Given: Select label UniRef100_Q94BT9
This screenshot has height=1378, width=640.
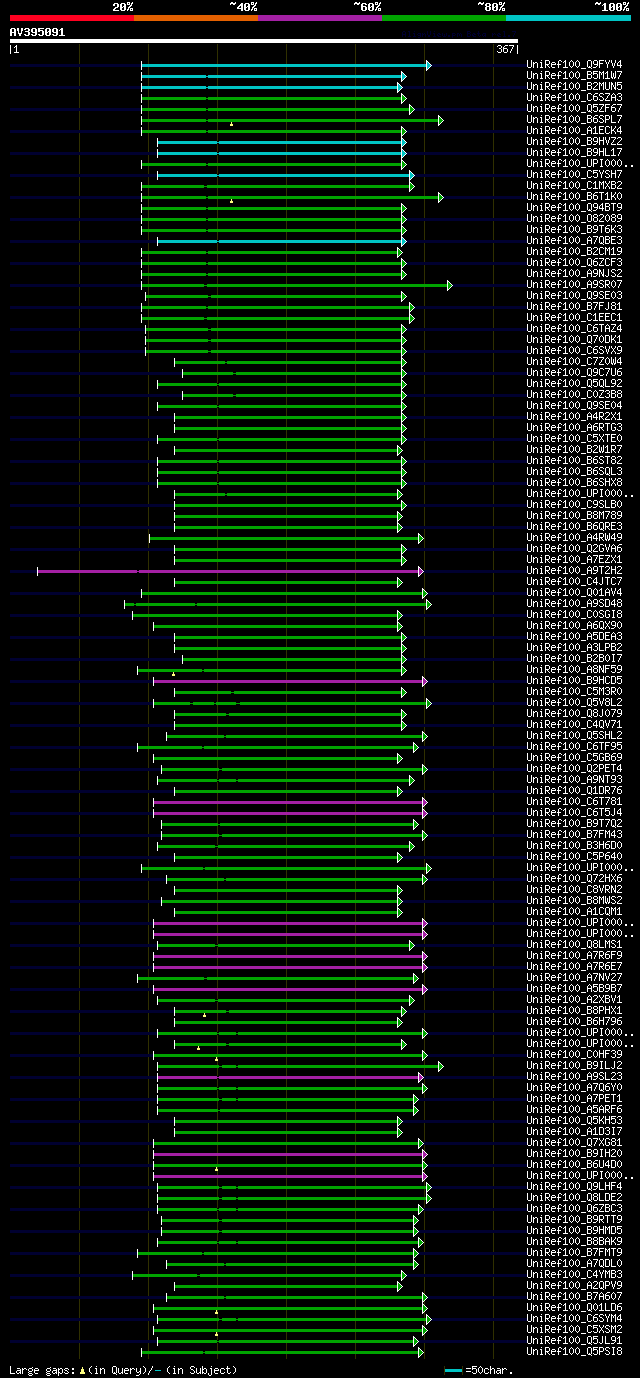Looking at the screenshot, I should [x=574, y=208].
